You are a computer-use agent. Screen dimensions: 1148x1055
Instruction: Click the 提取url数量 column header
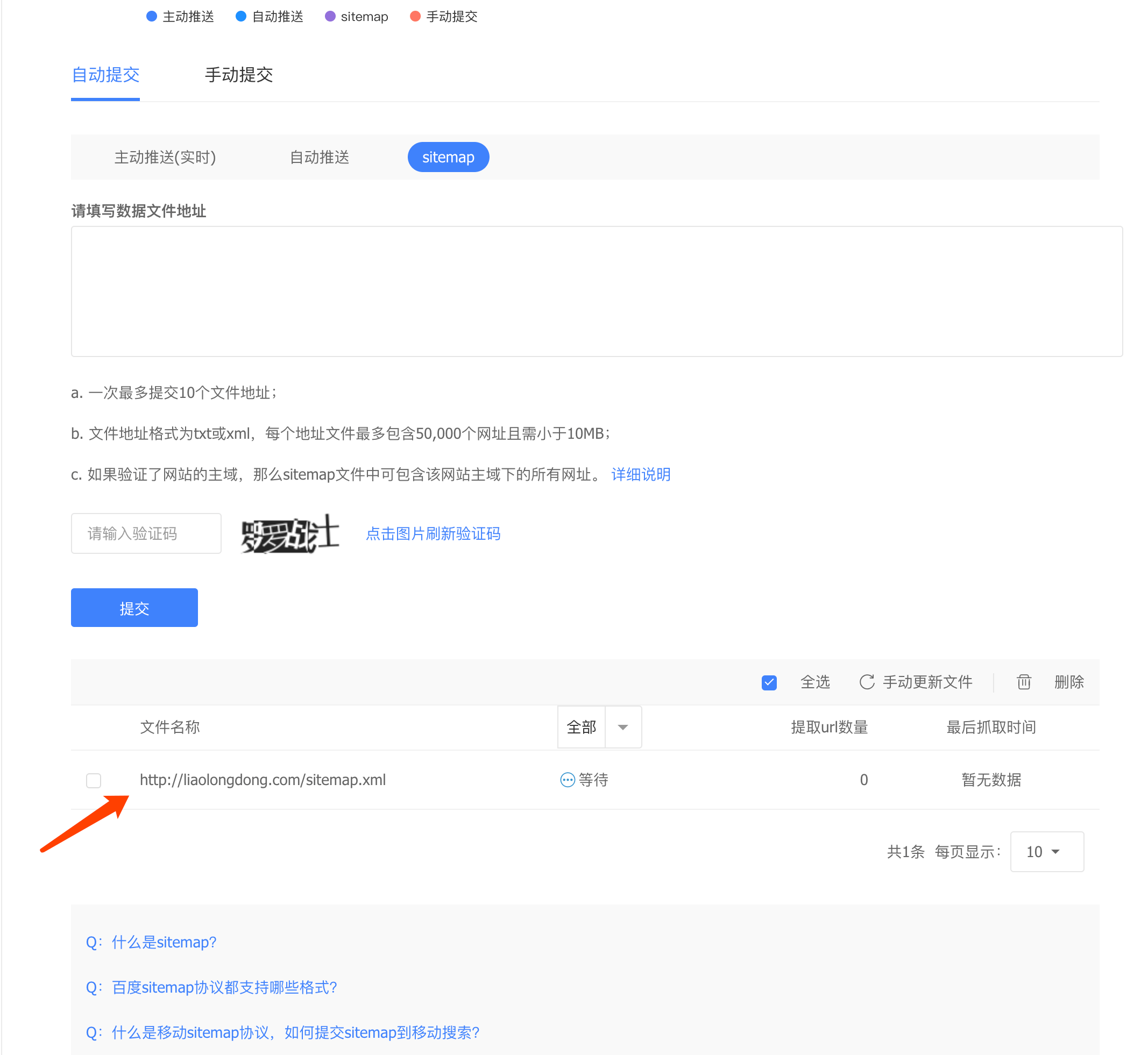pos(830,728)
